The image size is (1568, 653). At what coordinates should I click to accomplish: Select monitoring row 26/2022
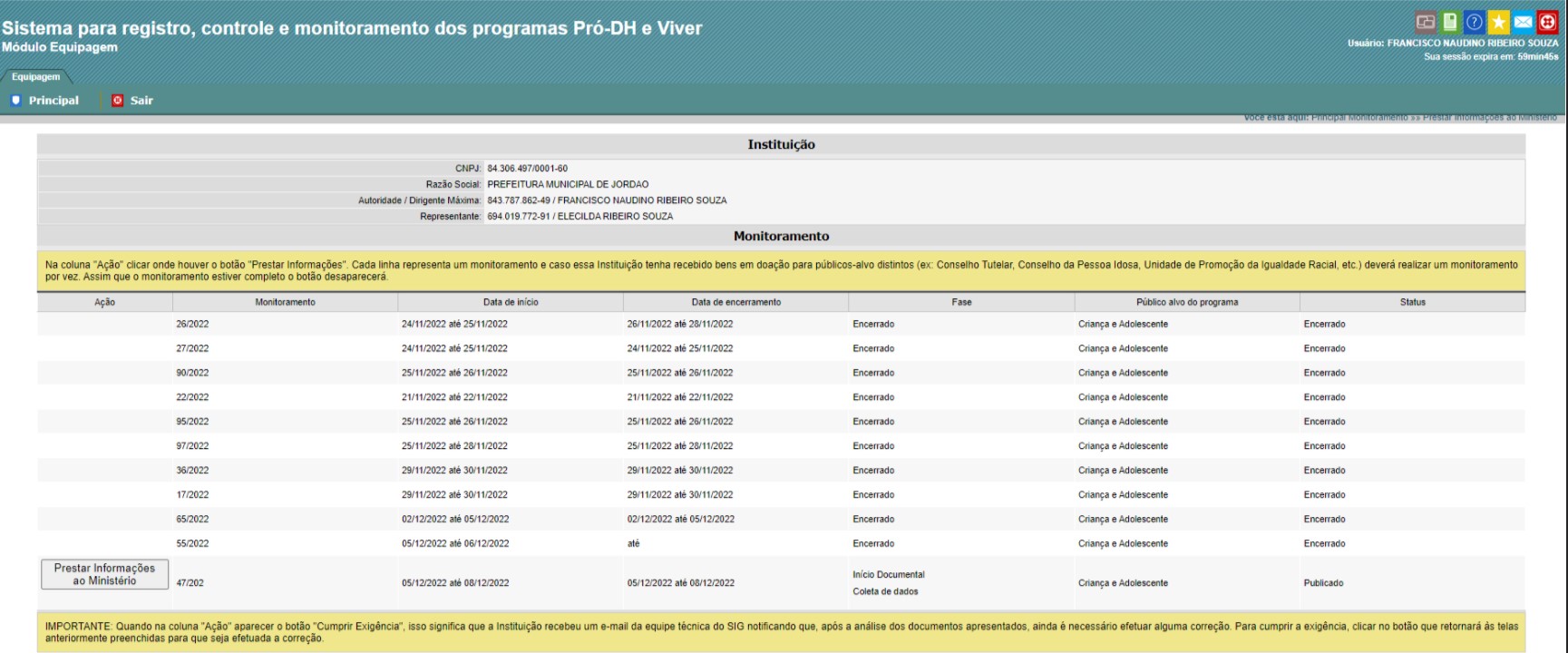coord(192,324)
